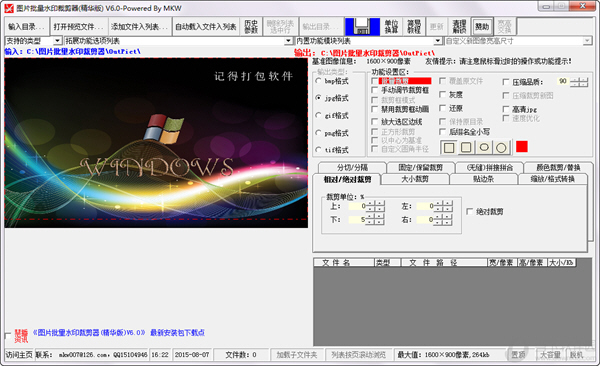Select the square crop shape icon
This screenshot has width=600, height=366.
(x=449, y=147)
